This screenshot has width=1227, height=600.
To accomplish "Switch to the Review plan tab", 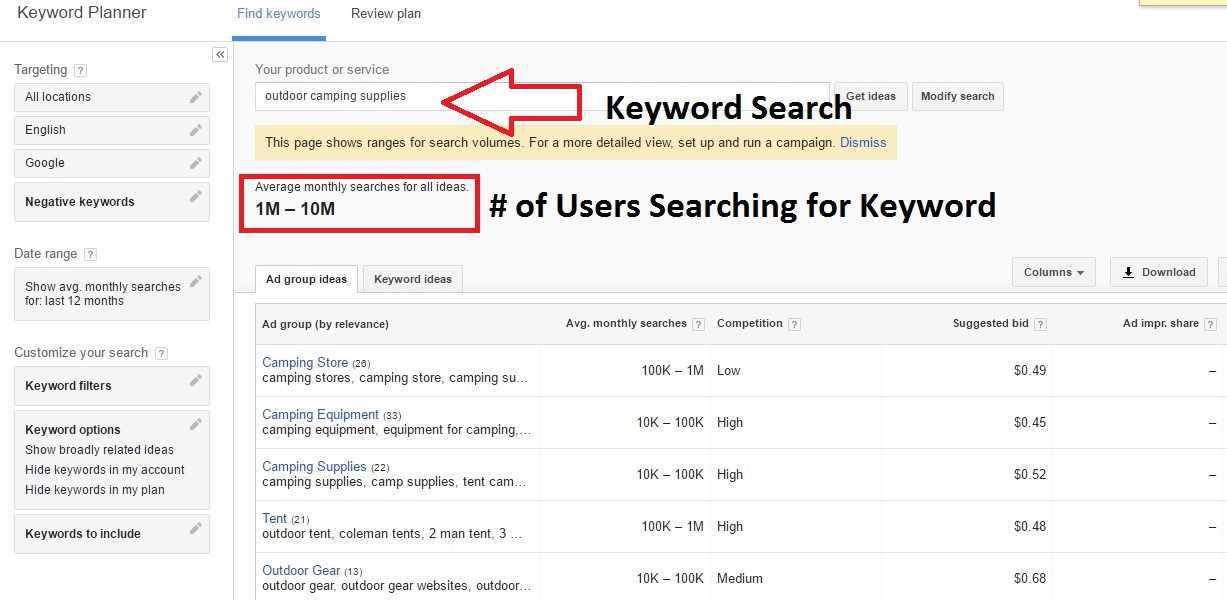I will pos(386,14).
